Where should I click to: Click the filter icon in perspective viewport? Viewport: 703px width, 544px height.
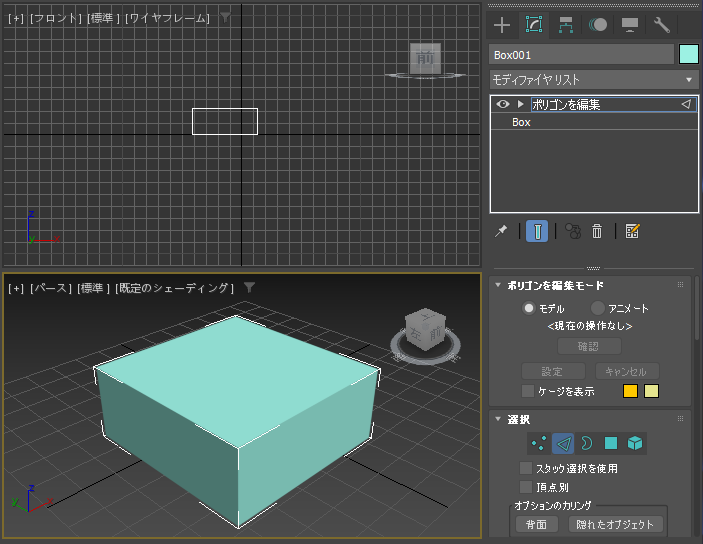[249, 287]
